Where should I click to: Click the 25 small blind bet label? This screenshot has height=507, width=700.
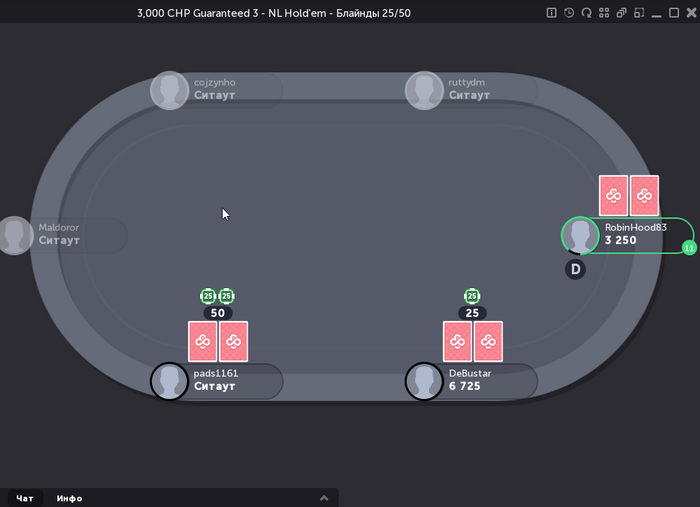click(x=472, y=313)
